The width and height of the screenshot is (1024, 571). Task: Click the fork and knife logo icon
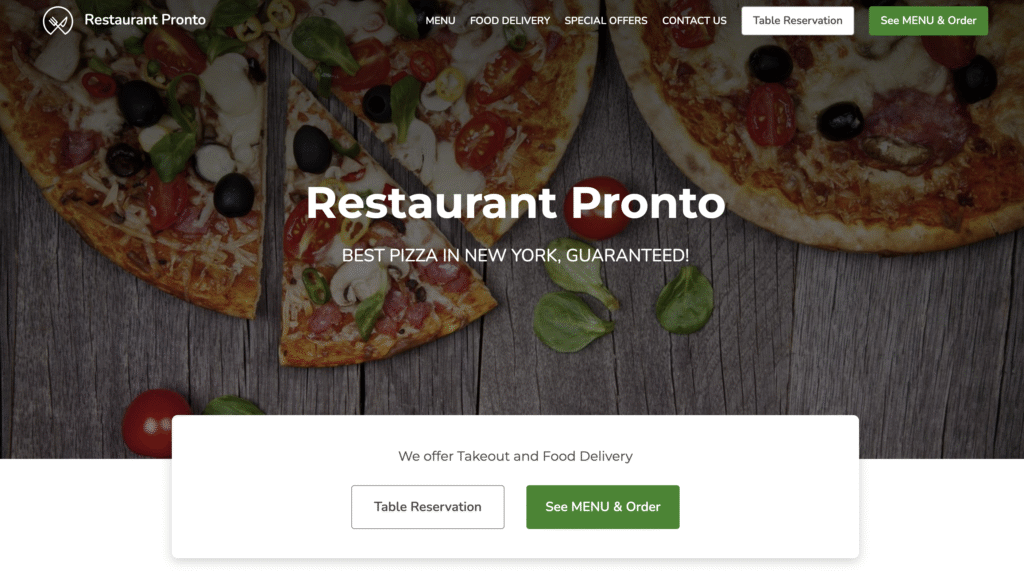pyautogui.click(x=58, y=21)
